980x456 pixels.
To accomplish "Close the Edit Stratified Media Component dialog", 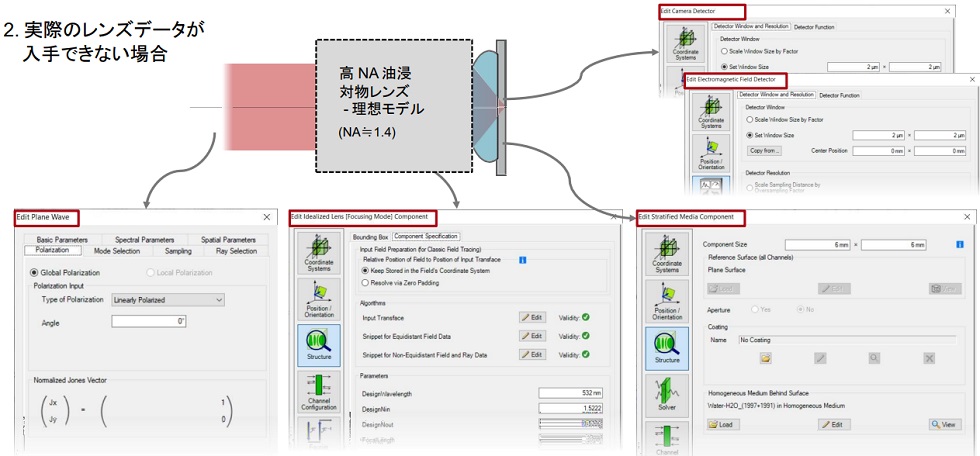I will [968, 217].
